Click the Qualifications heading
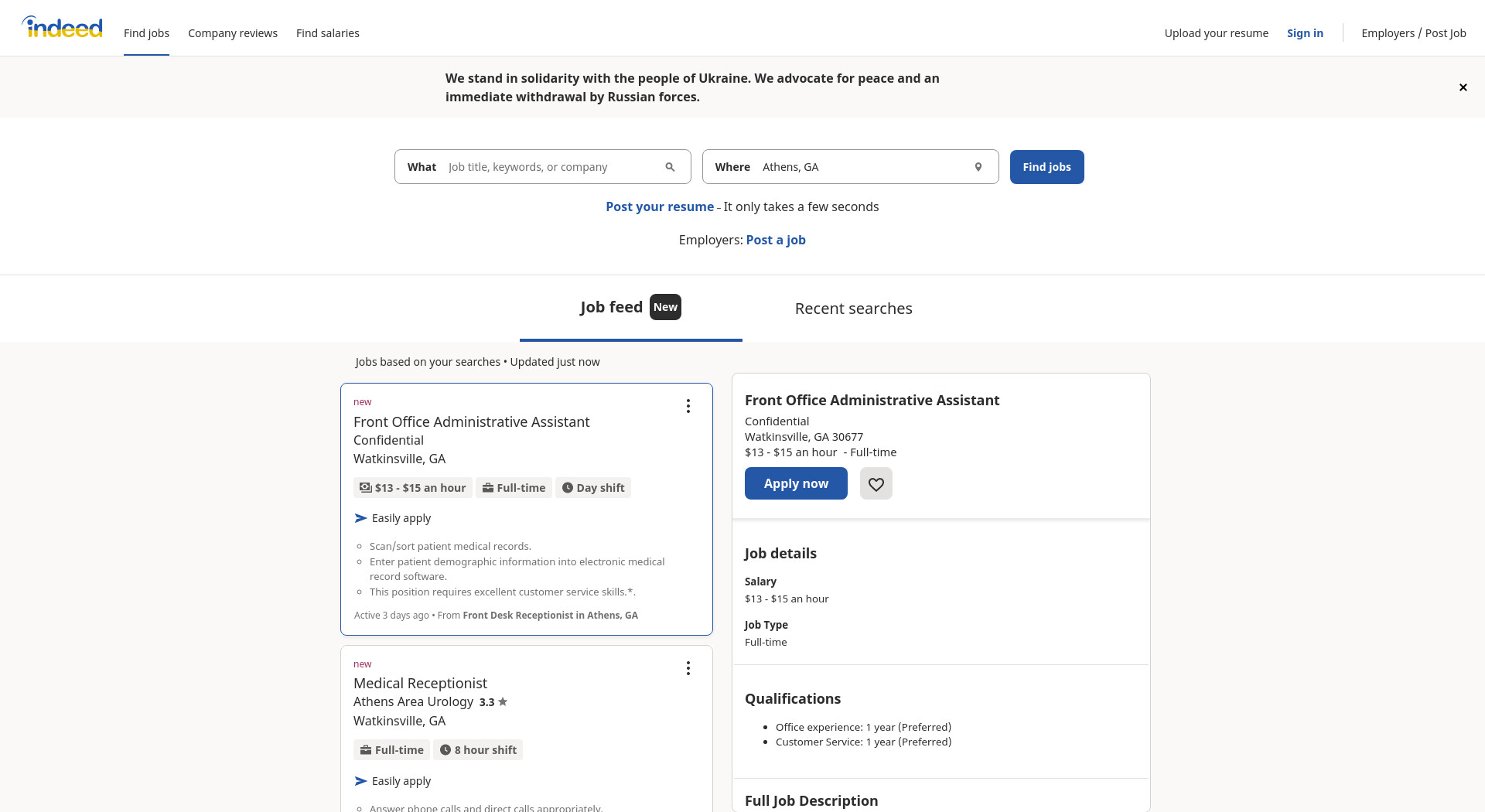The width and height of the screenshot is (1485, 812). [793, 698]
